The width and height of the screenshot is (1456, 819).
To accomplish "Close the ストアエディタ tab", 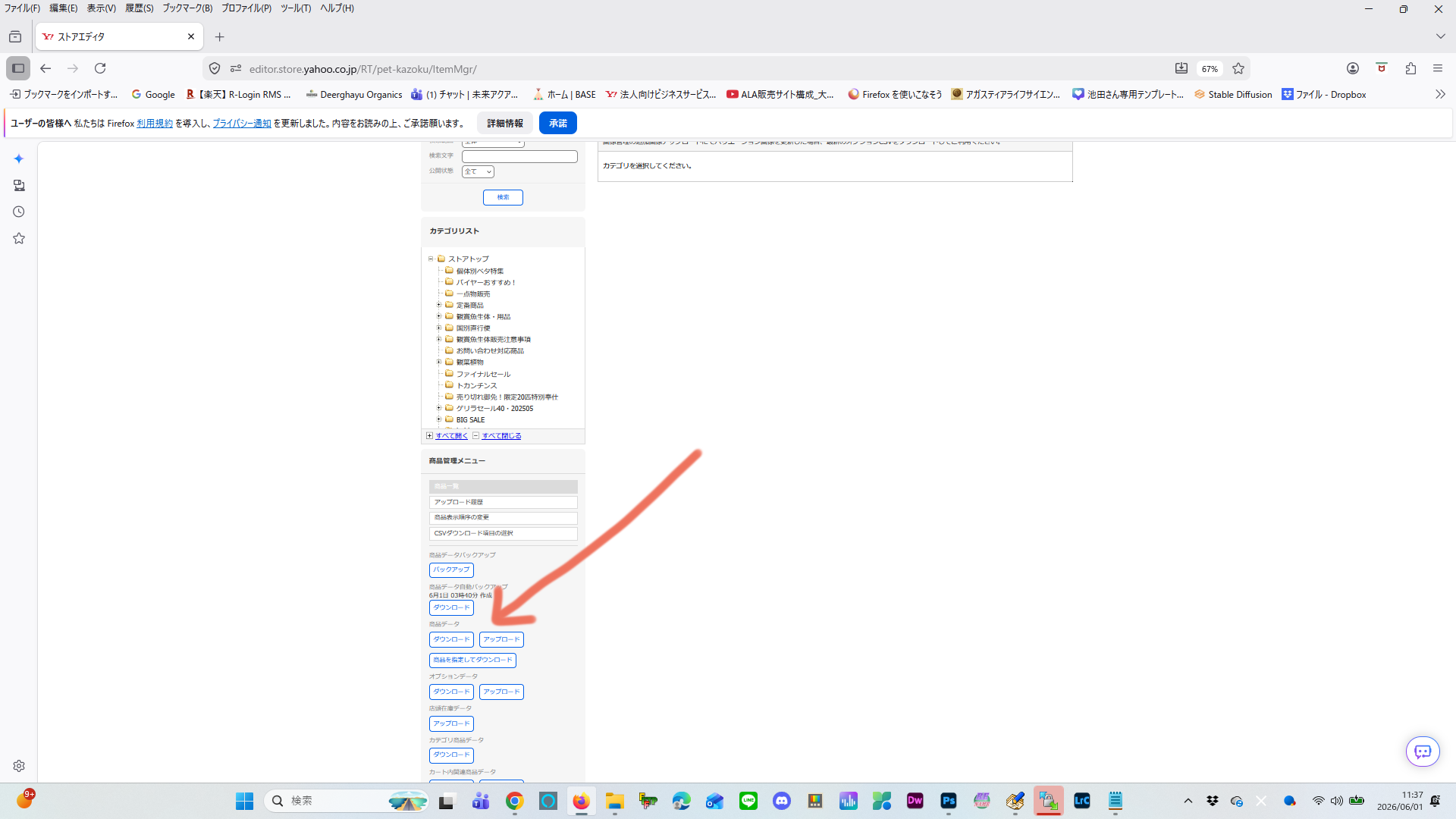I will [191, 36].
